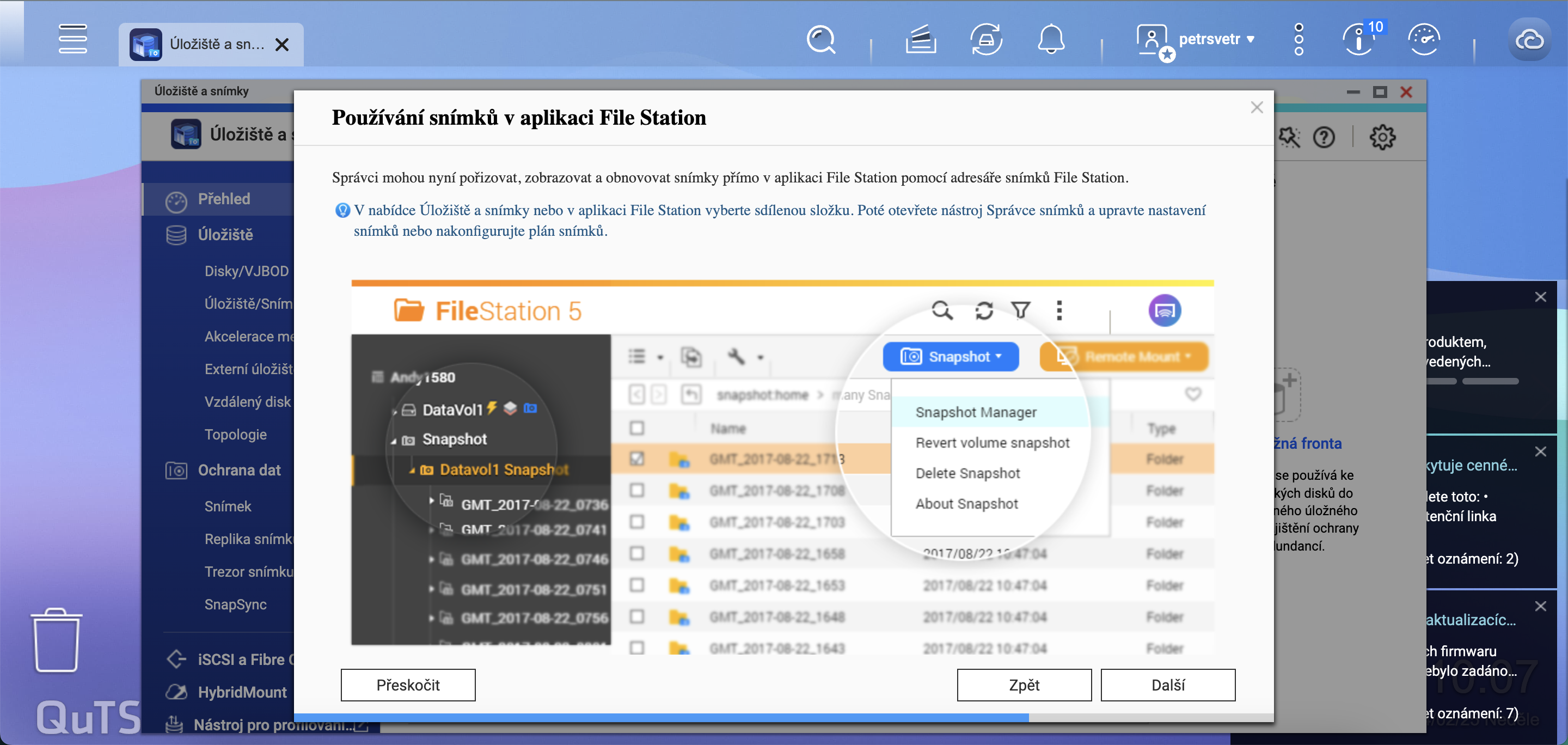The image size is (1568, 745).
Task: Collapse the Datavol1 Snapshot tree node
Action: pyautogui.click(x=412, y=469)
